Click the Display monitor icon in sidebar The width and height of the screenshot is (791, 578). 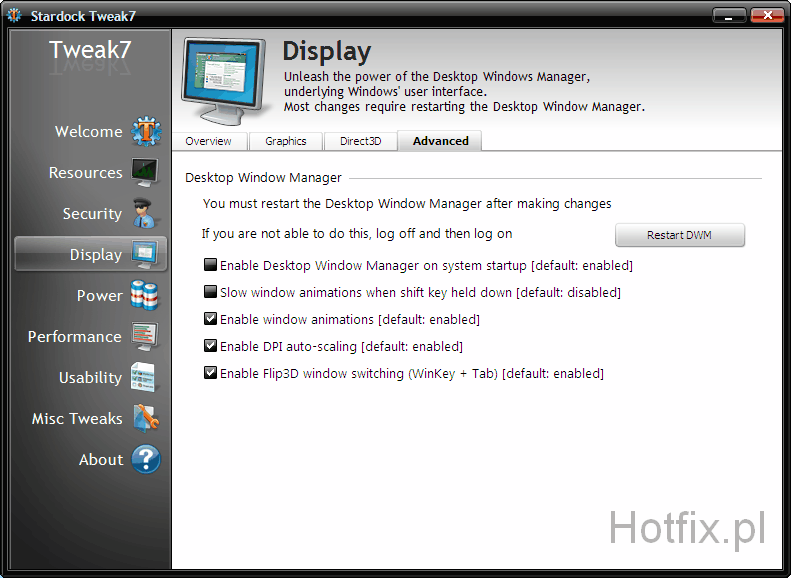(145, 254)
